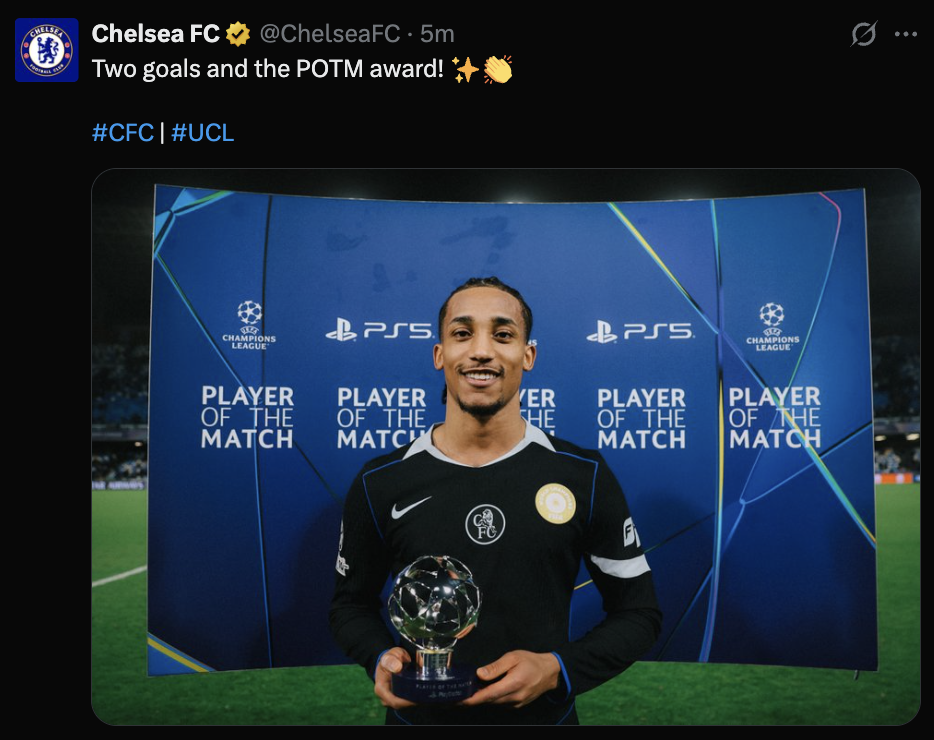This screenshot has height=740, width=934.
Task: Click the gold verified badge
Action: click(238, 34)
